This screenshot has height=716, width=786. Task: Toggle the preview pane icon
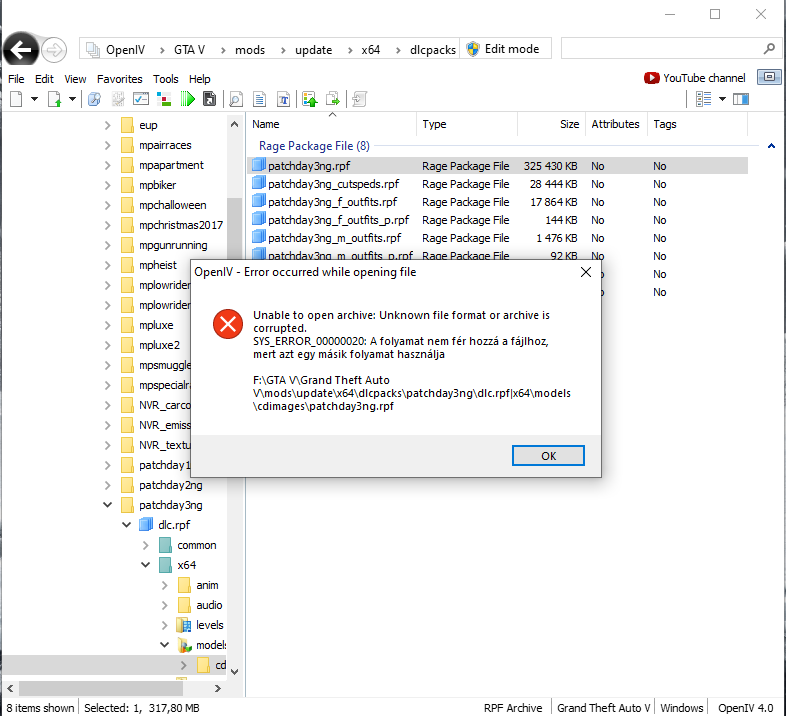click(741, 99)
